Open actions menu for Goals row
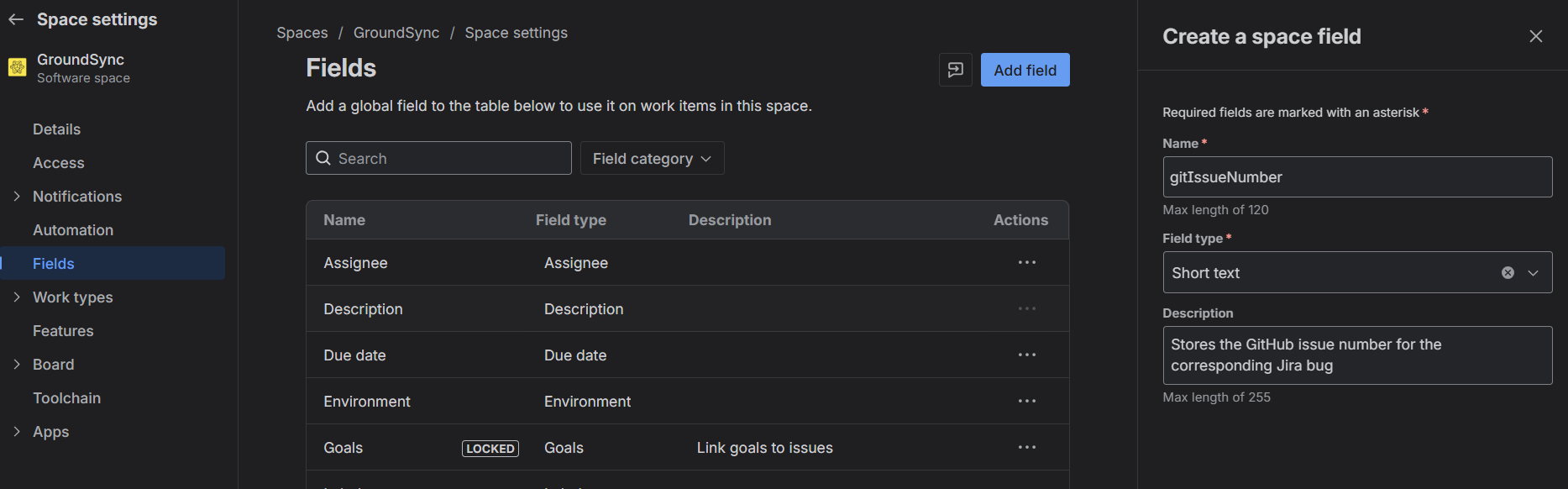Viewport: 1568px width, 489px height. [x=1026, y=447]
